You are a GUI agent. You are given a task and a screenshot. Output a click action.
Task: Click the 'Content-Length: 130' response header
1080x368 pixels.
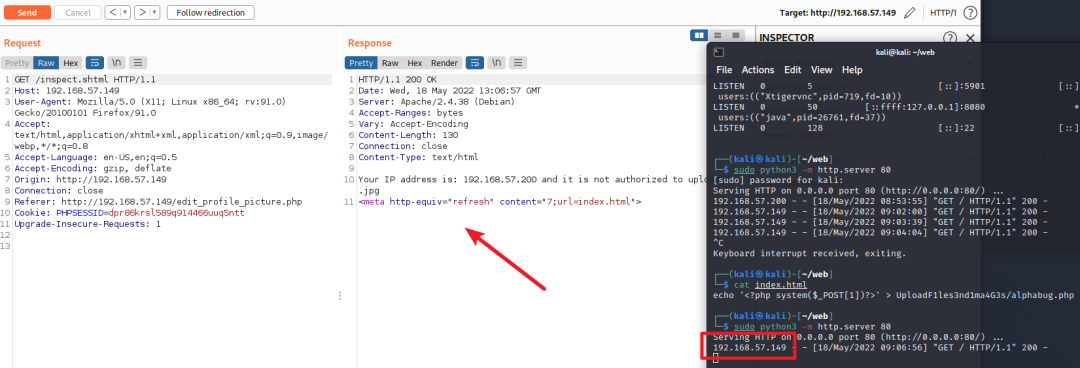(x=408, y=134)
